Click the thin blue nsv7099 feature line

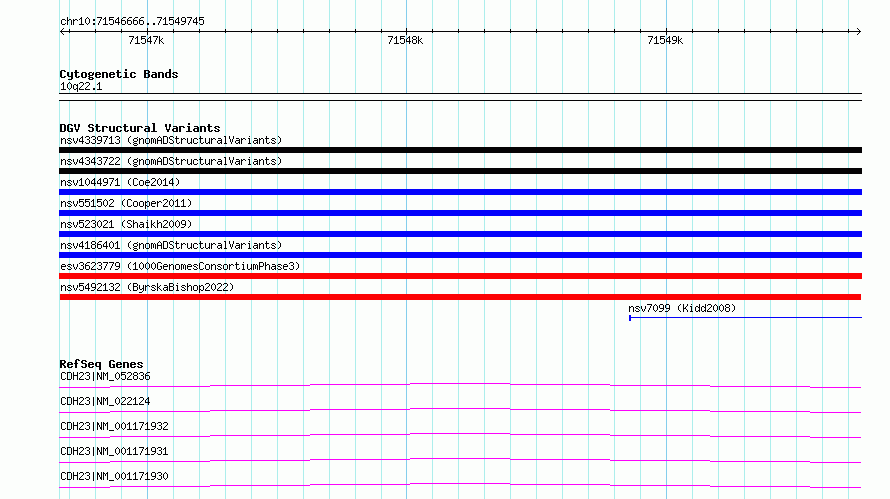click(x=745, y=318)
